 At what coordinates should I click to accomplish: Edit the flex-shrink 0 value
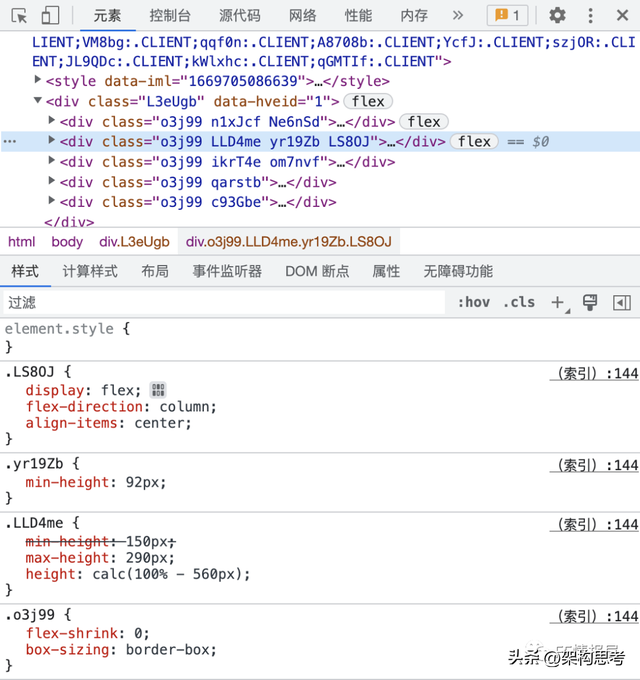click(138, 633)
